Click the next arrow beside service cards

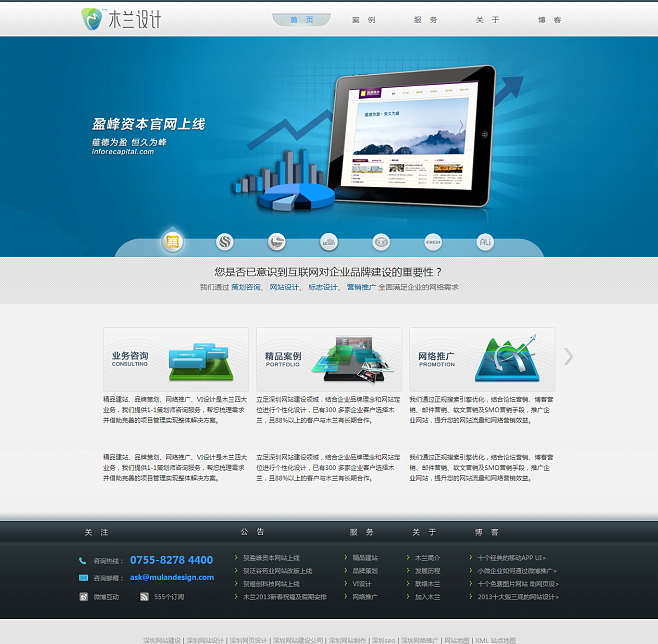tap(568, 357)
